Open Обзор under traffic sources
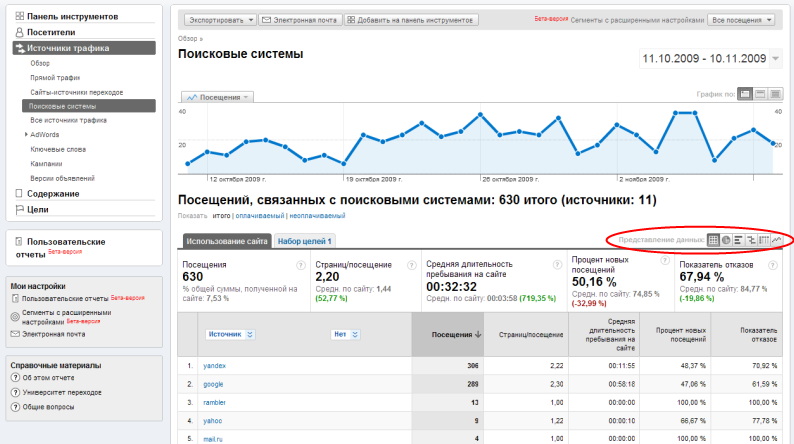The image size is (794, 444). pos(40,63)
